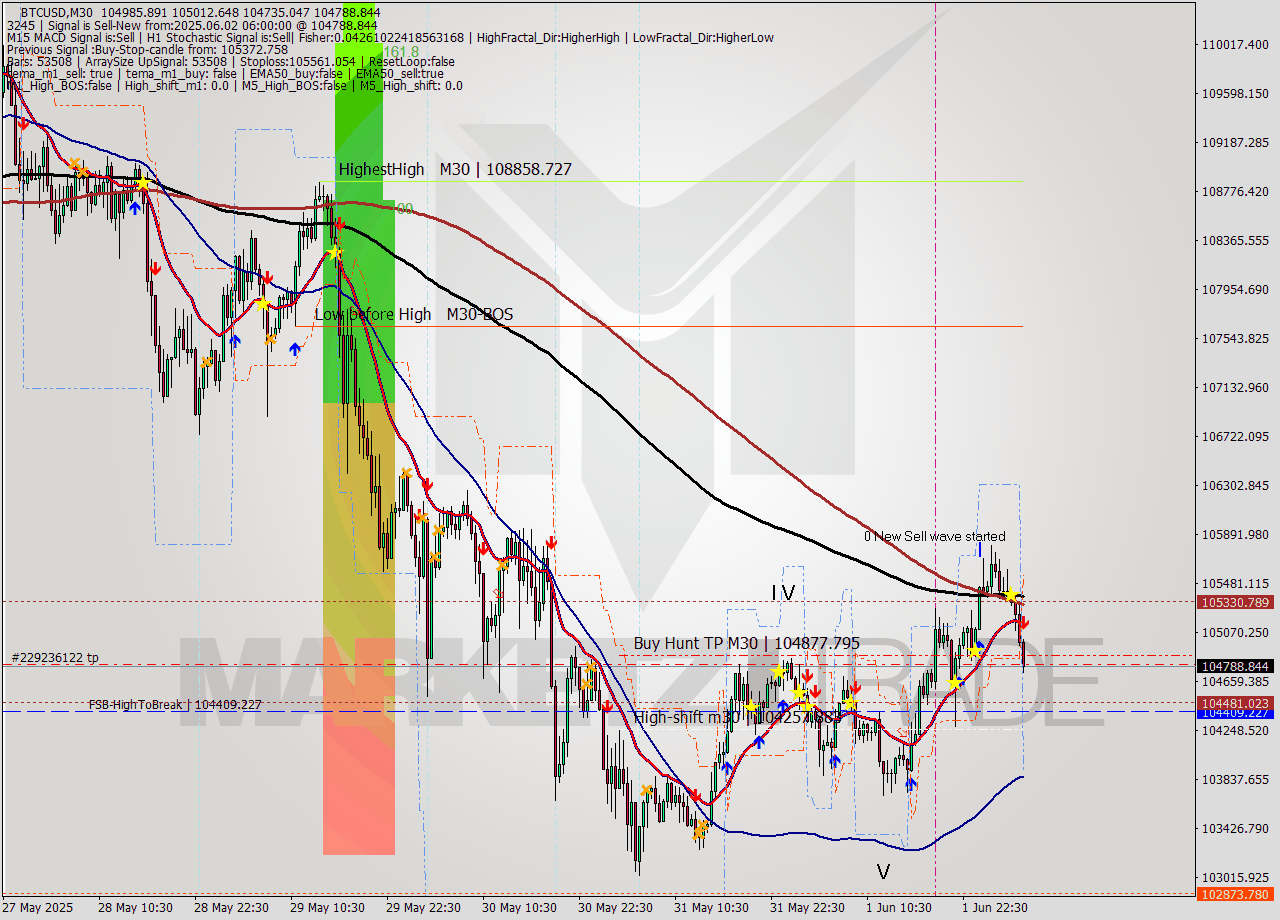The image size is (1280, 920).
Task: Select the black 104788.844 current price label
Action: click(x=1236, y=665)
